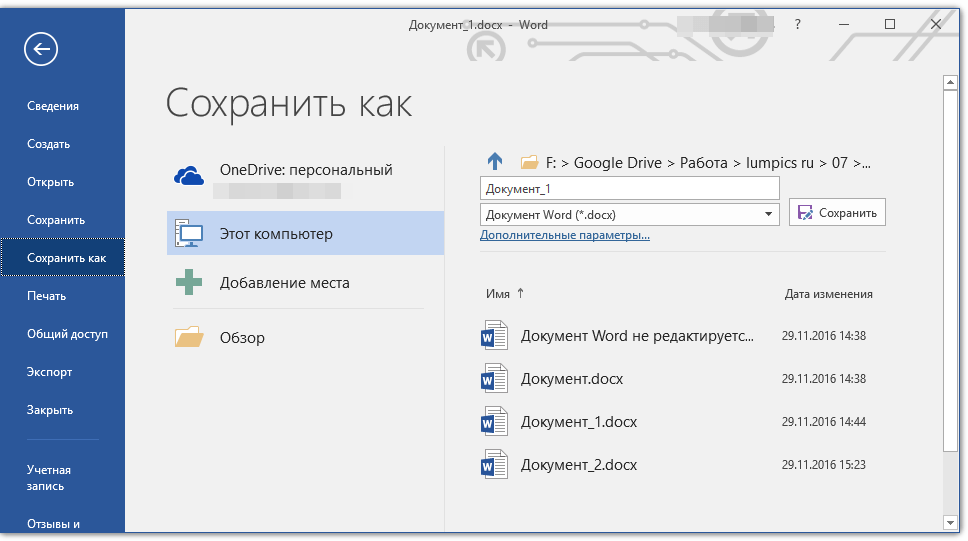Go up one folder with blue arrow
The width and height of the screenshot is (968, 541).
click(495, 162)
